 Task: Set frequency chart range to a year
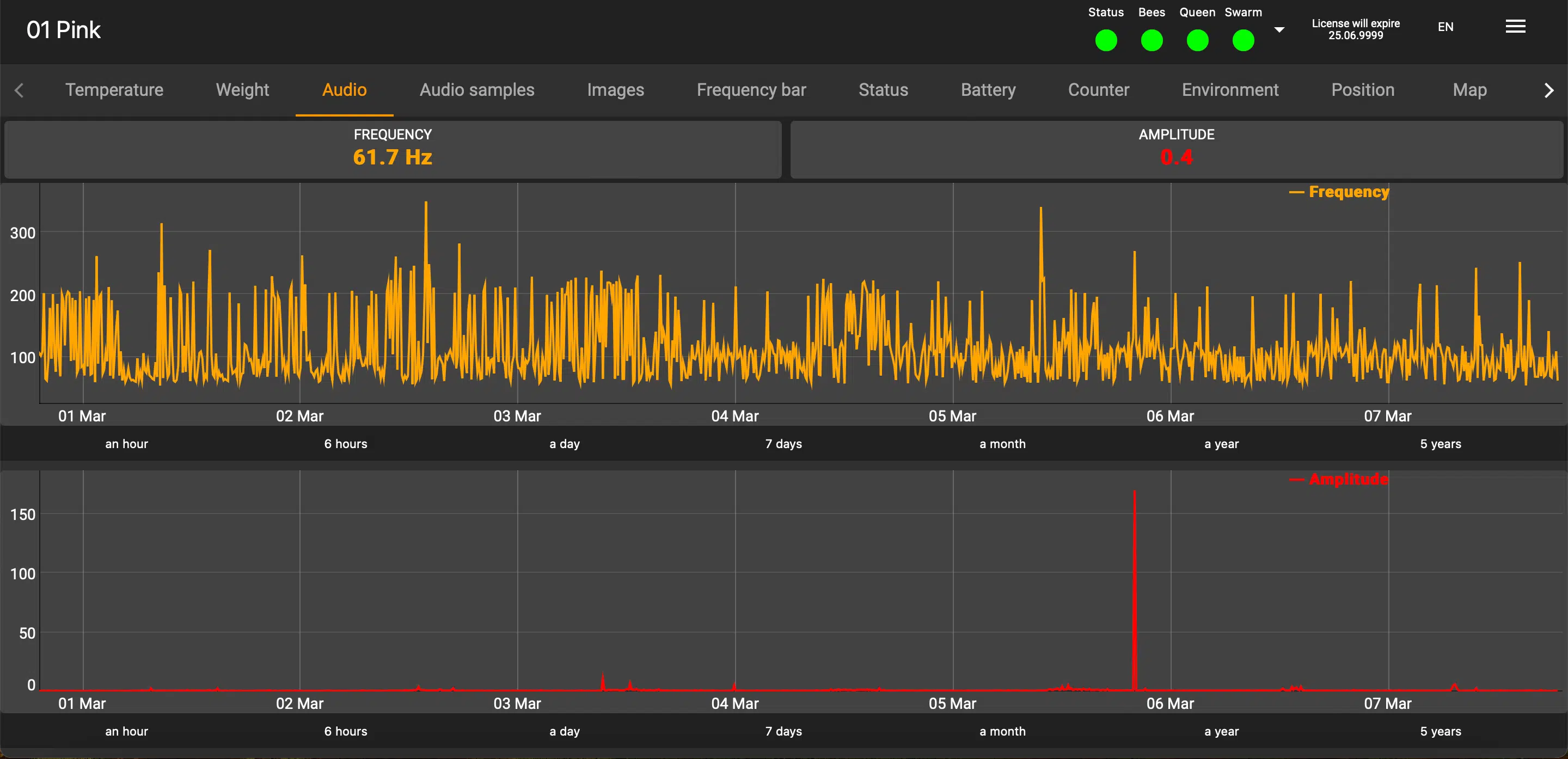click(1222, 444)
